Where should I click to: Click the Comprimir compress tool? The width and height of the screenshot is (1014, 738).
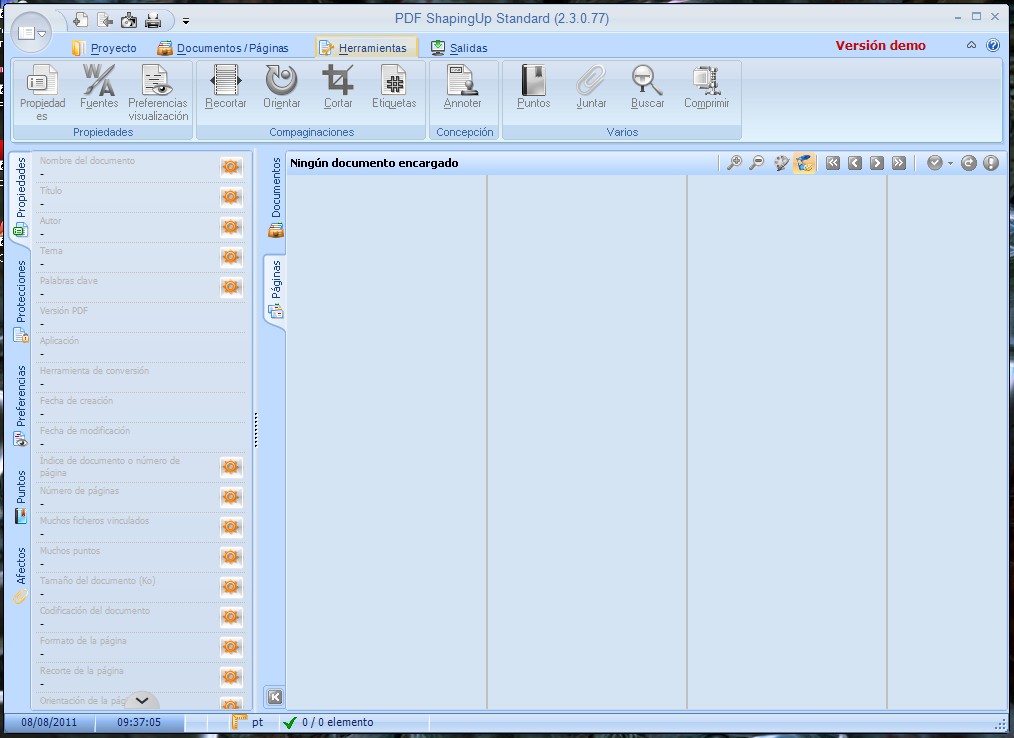[706, 87]
